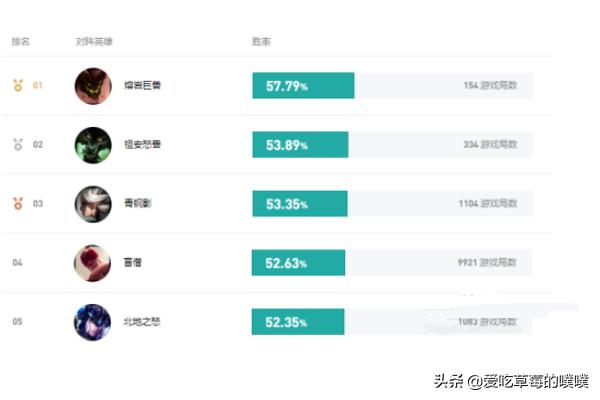Open the 祖安怒兽 hero avatar
The width and height of the screenshot is (600, 400).
pos(93,145)
